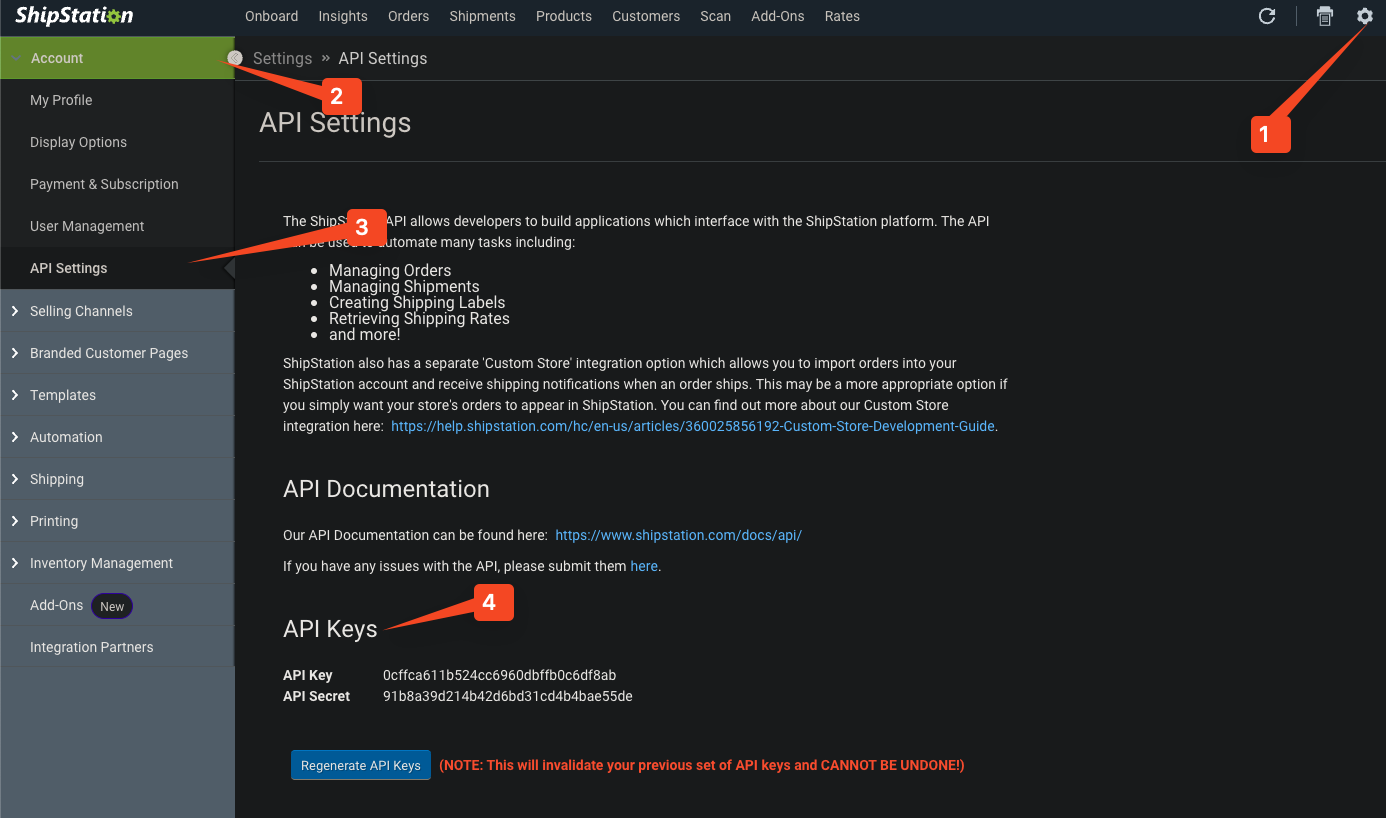Open the Orders tab
The image size is (1386, 818).
click(x=408, y=16)
